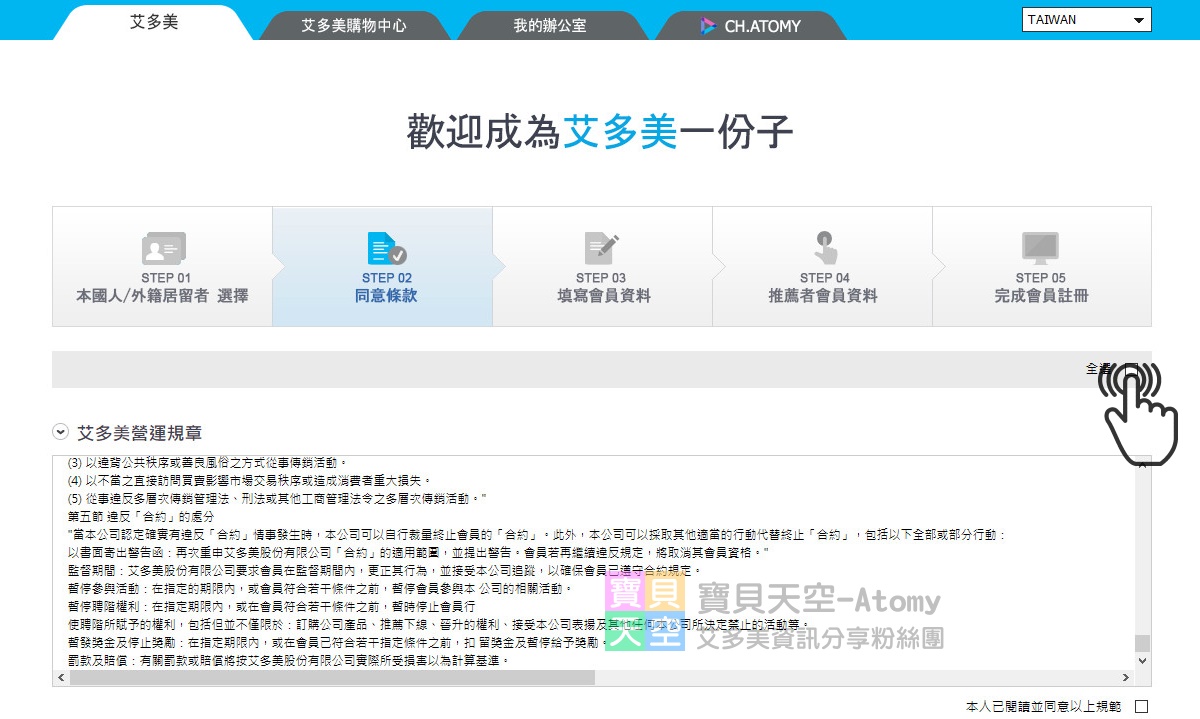Collapse the 艾多美營運規章 section arrow
The image size is (1200, 719).
click(61, 433)
